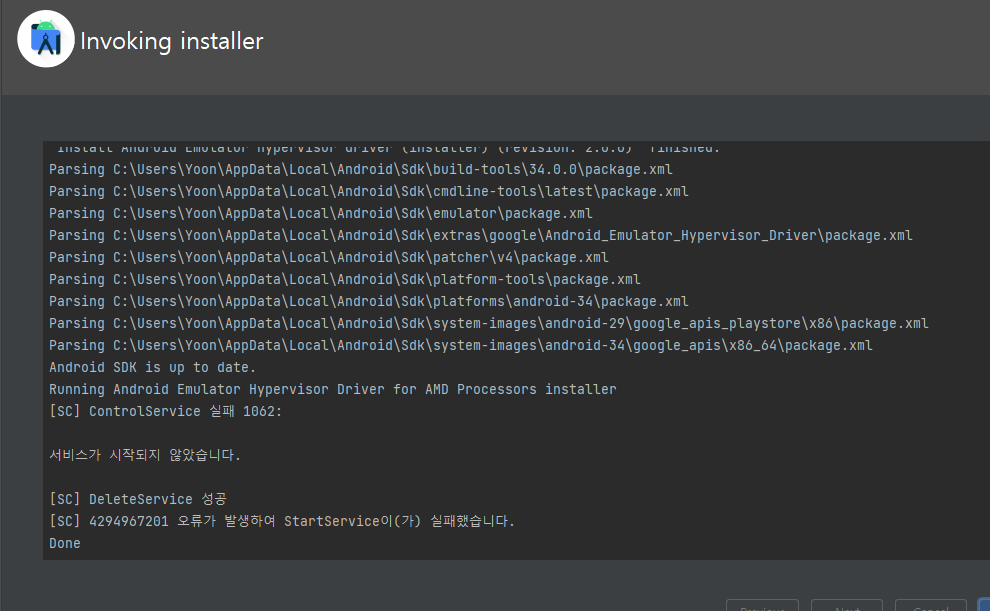Image resolution: width=990 pixels, height=611 pixels.
Task: Click the Sdk\emulator\package.xml parsing line
Action: point(321,213)
